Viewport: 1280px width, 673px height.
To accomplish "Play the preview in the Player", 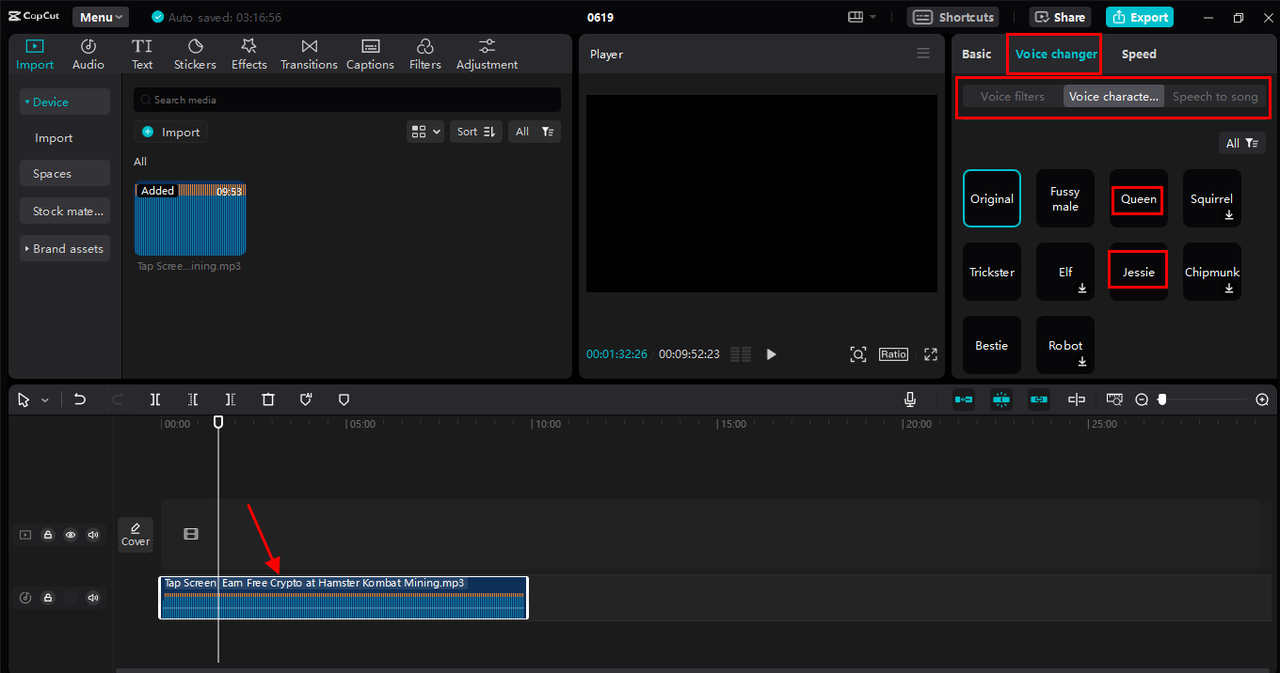I will click(x=771, y=354).
